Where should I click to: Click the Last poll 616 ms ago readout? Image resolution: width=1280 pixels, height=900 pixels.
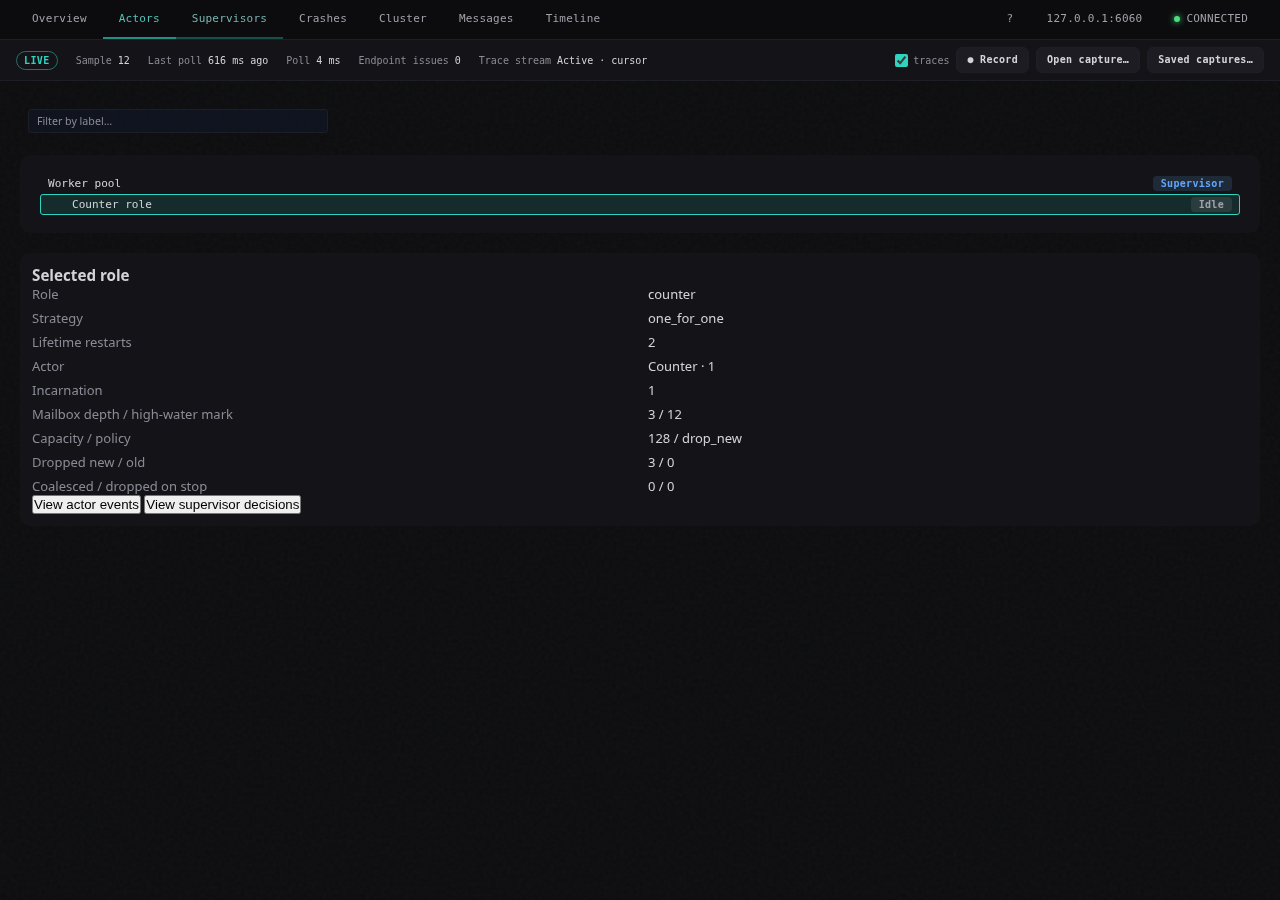coord(208,61)
